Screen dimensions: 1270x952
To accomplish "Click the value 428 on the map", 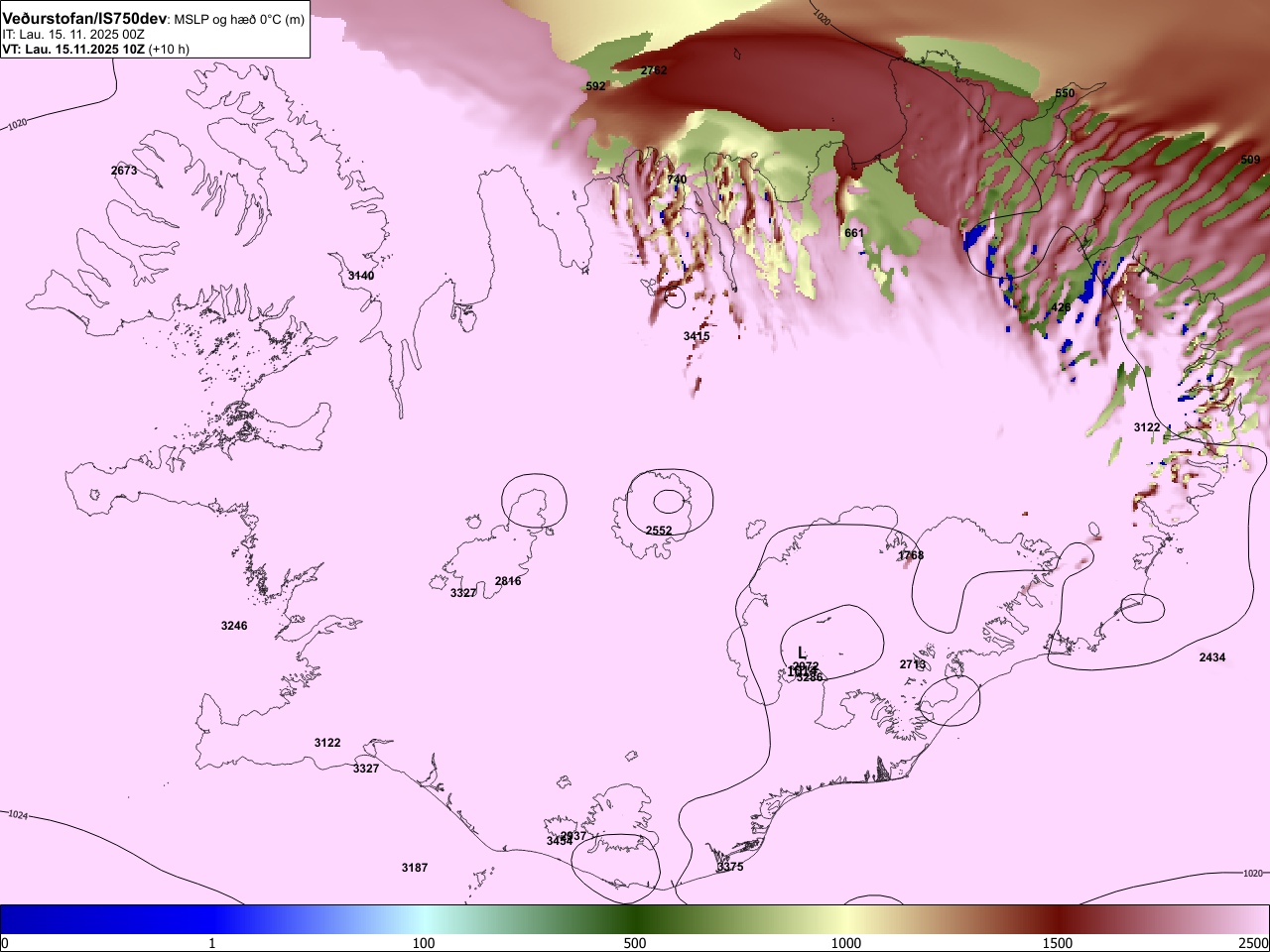I will click(1061, 307).
